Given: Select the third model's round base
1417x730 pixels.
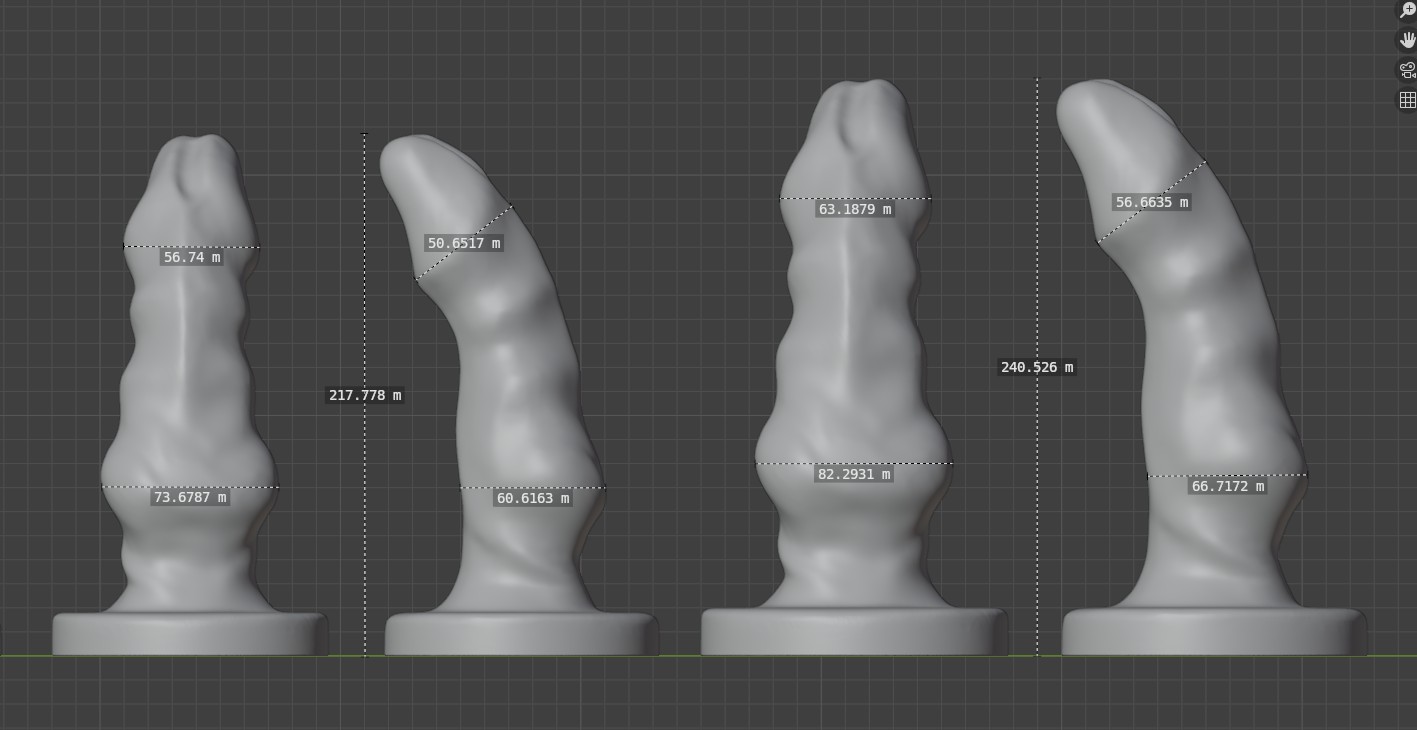Looking at the screenshot, I should point(854,630).
